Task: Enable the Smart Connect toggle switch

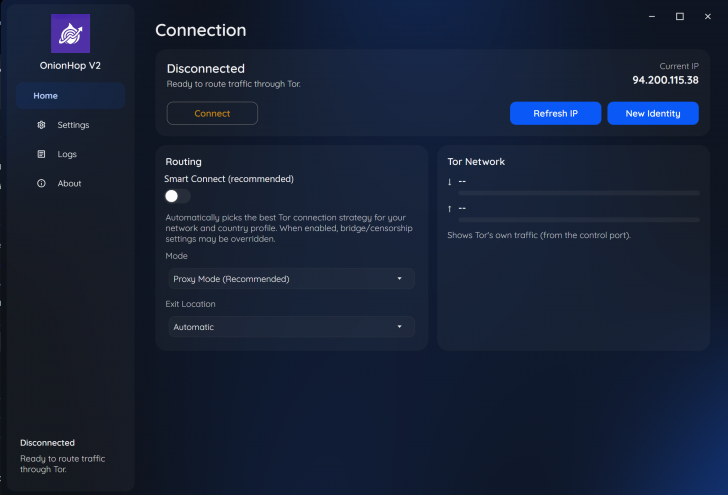Action: pyautogui.click(x=177, y=196)
